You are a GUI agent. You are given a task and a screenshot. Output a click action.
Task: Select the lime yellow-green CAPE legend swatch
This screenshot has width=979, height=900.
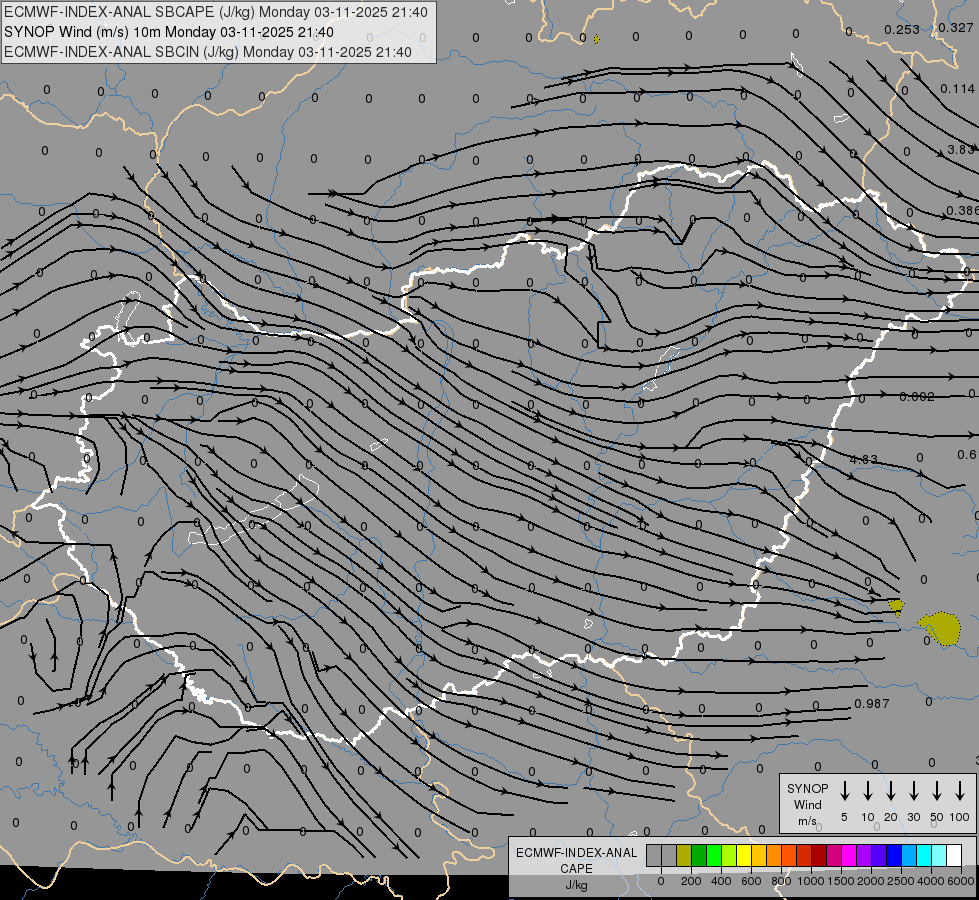point(729,855)
